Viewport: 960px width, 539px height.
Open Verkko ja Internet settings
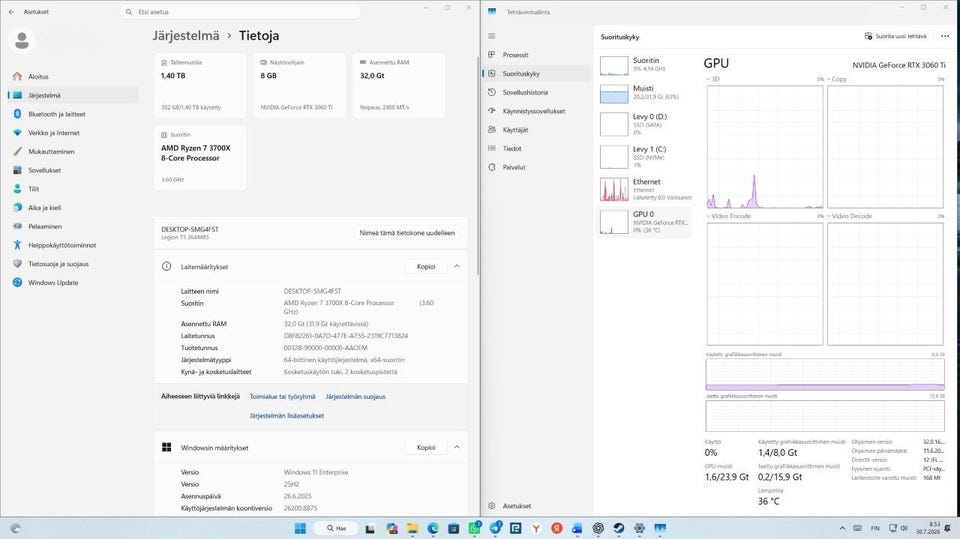point(53,132)
